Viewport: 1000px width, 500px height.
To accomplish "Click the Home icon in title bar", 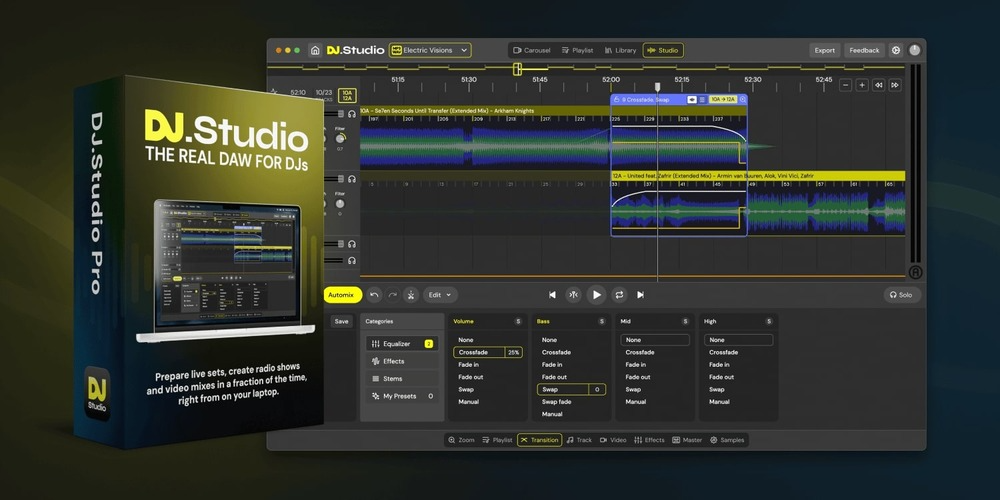I will point(315,50).
